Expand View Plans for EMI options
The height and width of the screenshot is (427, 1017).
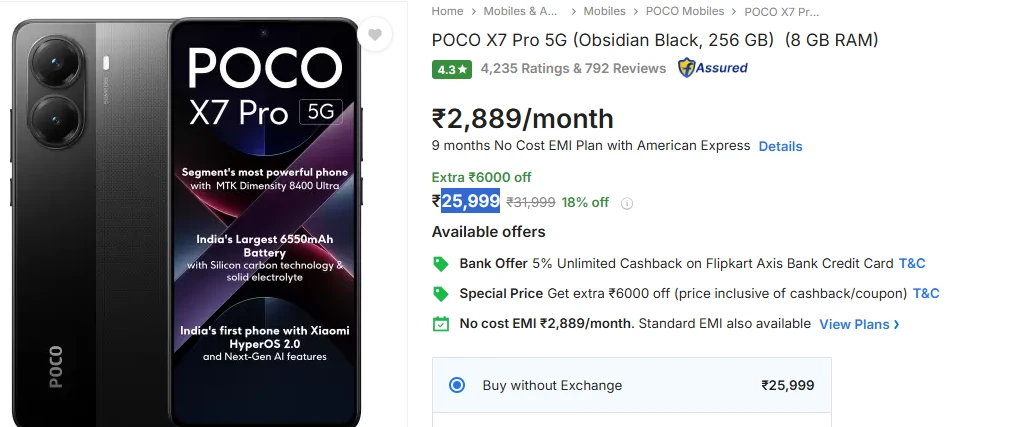pos(859,324)
